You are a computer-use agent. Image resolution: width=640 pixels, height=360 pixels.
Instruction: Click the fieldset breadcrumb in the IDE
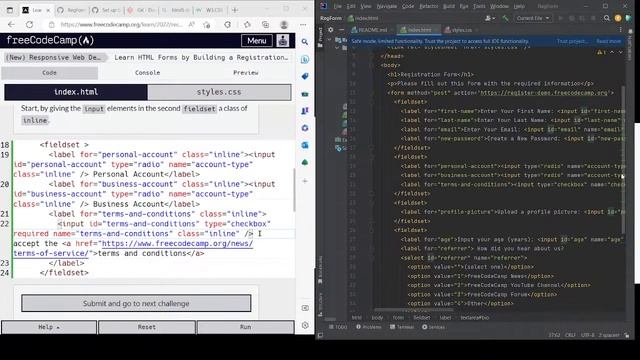pos(422,318)
